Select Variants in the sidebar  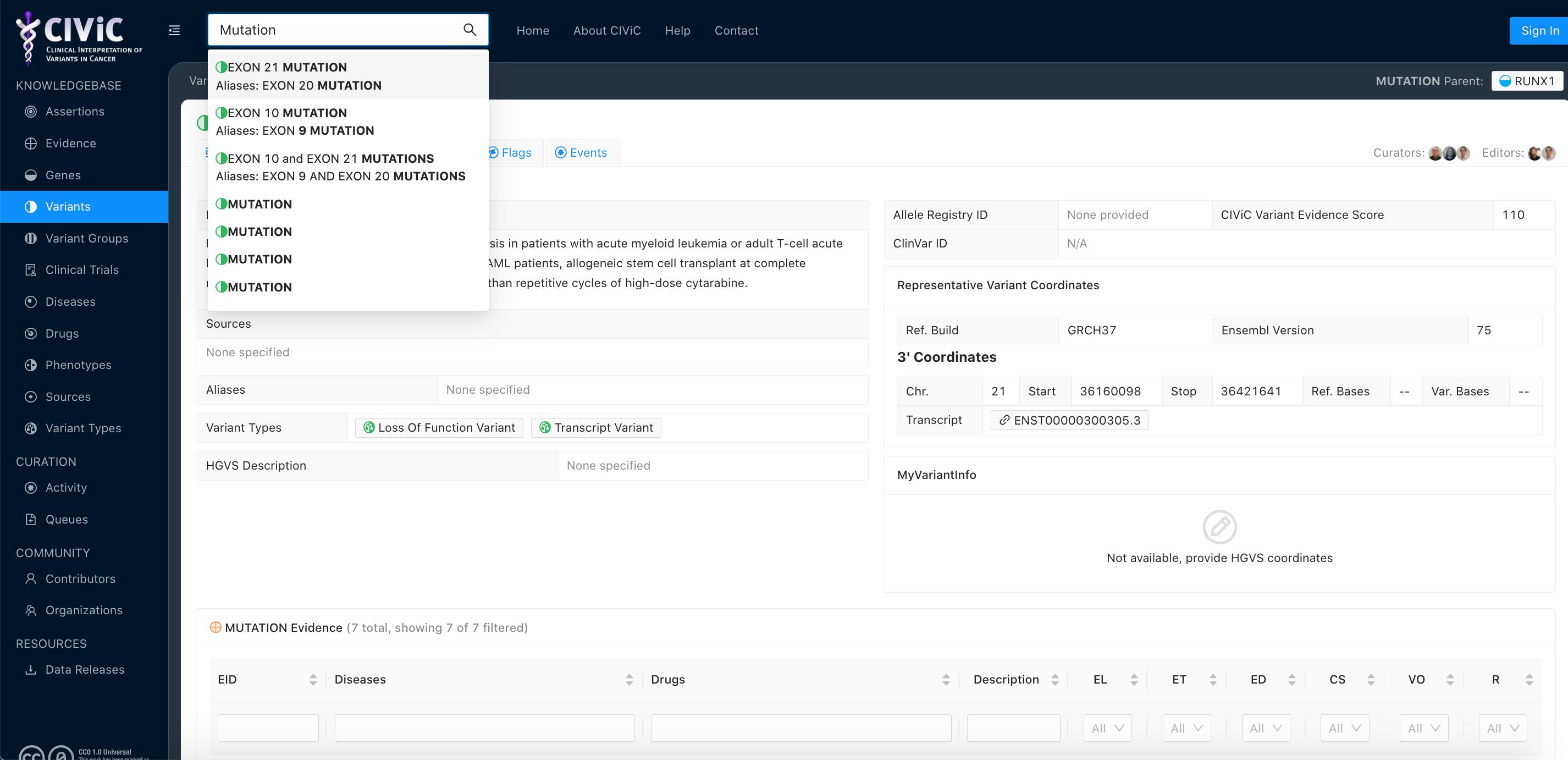84,206
